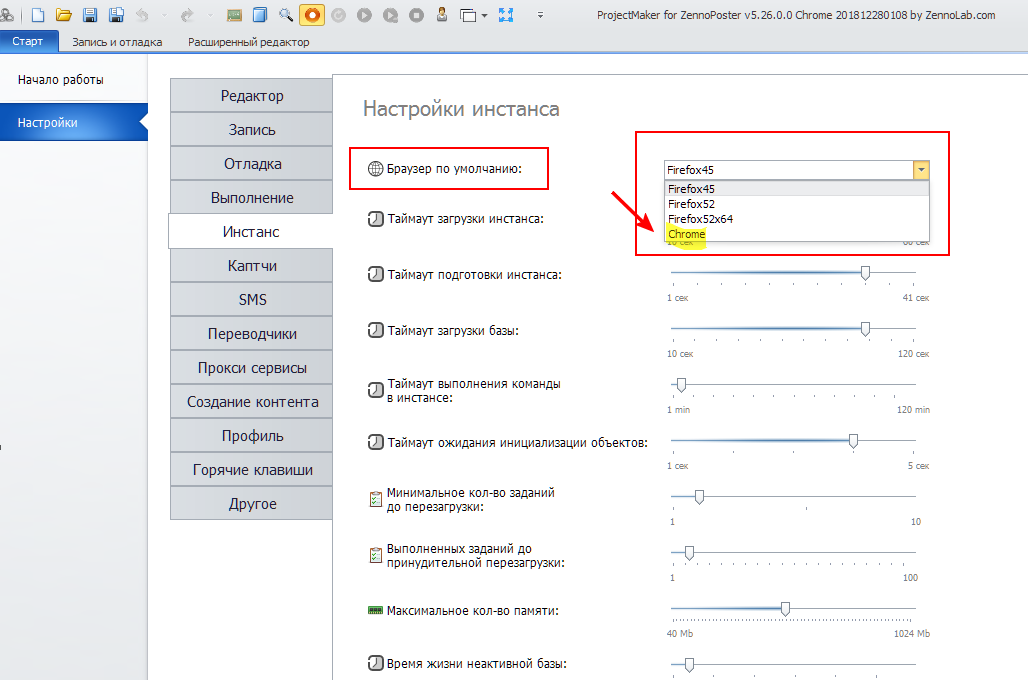Open the SMS settings section
1028x680 pixels.
(x=252, y=300)
